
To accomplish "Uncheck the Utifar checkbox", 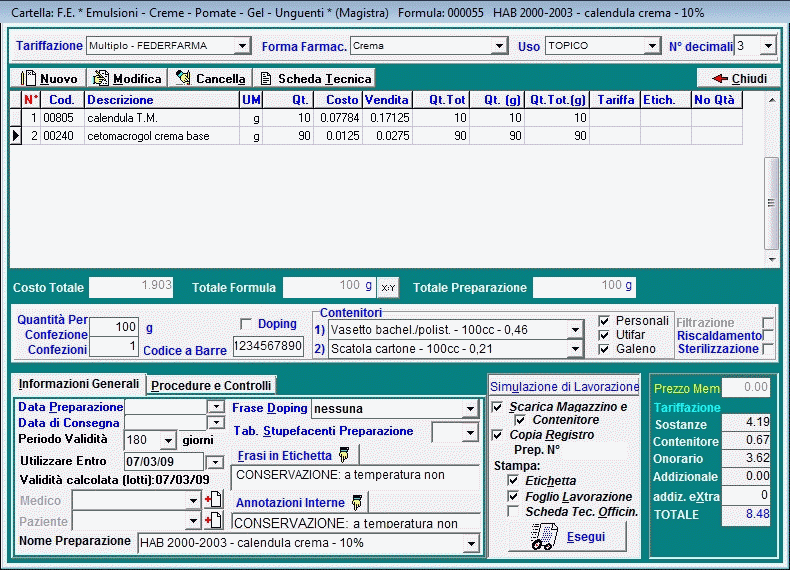I will [x=604, y=335].
